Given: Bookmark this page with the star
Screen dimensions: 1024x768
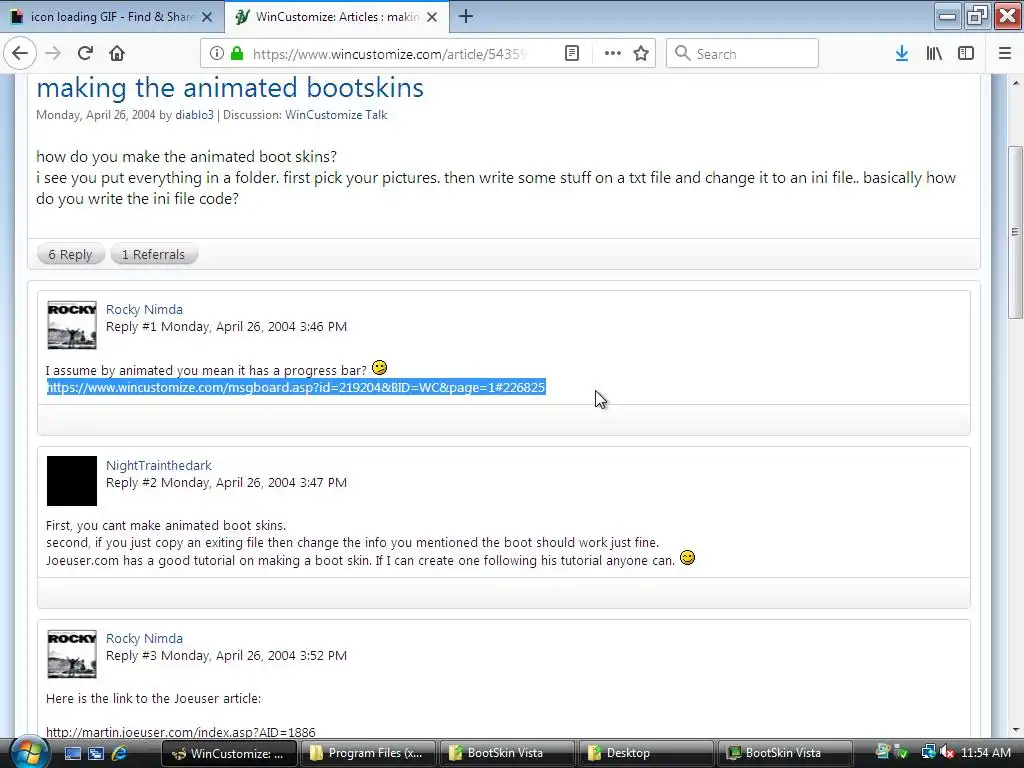Looking at the screenshot, I should click(x=641, y=54).
